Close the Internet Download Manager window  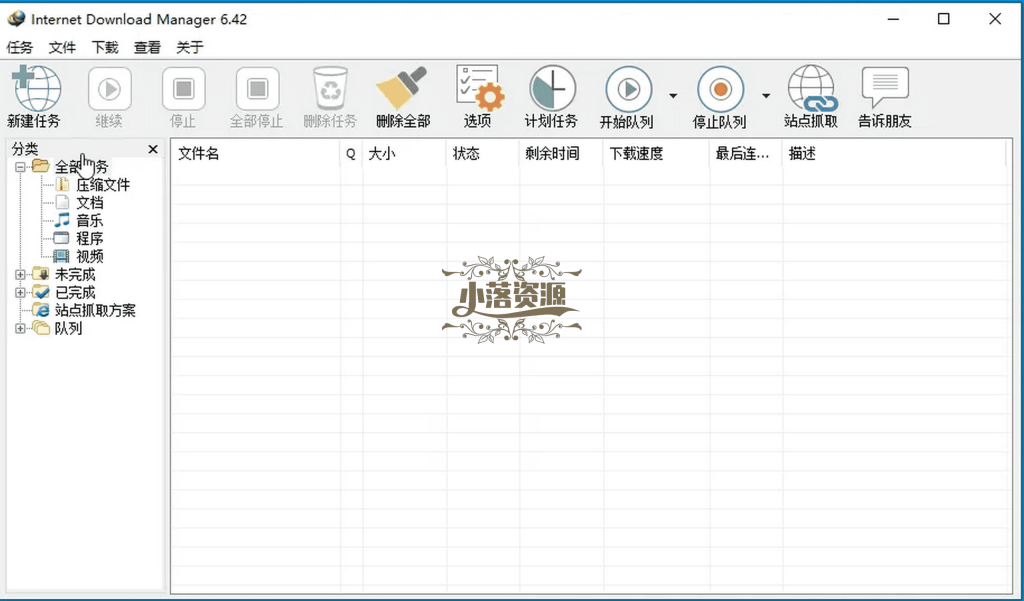[995, 19]
